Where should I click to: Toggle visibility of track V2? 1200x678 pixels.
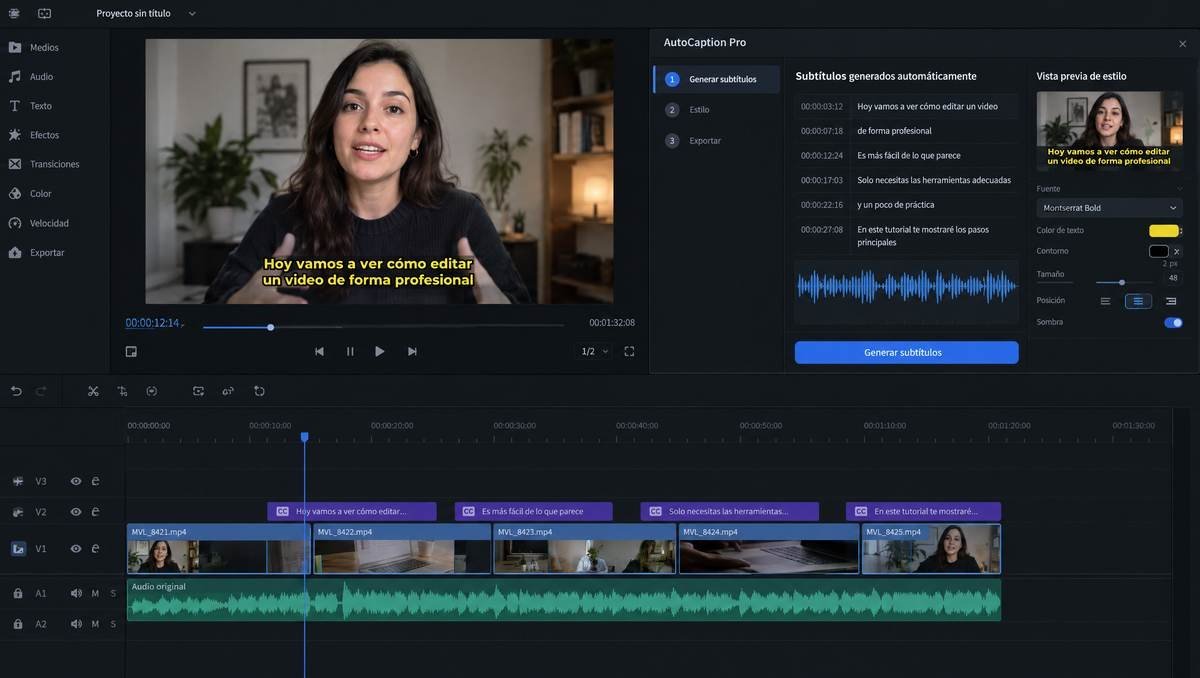75,512
